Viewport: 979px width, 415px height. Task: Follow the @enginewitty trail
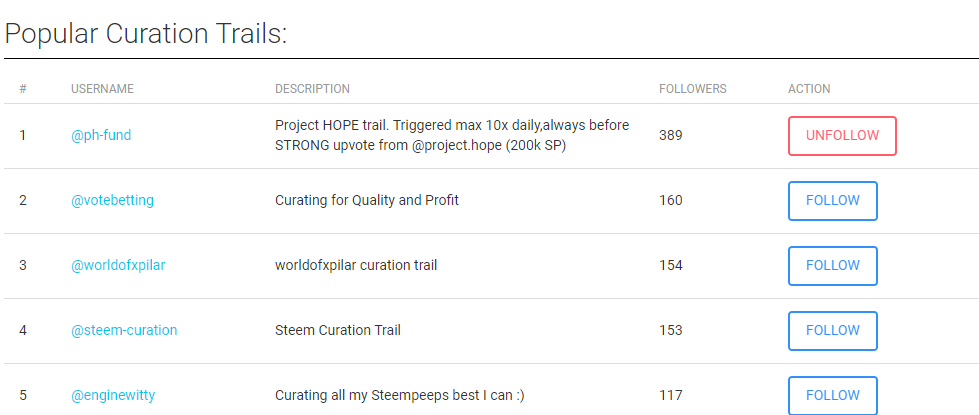point(832,395)
